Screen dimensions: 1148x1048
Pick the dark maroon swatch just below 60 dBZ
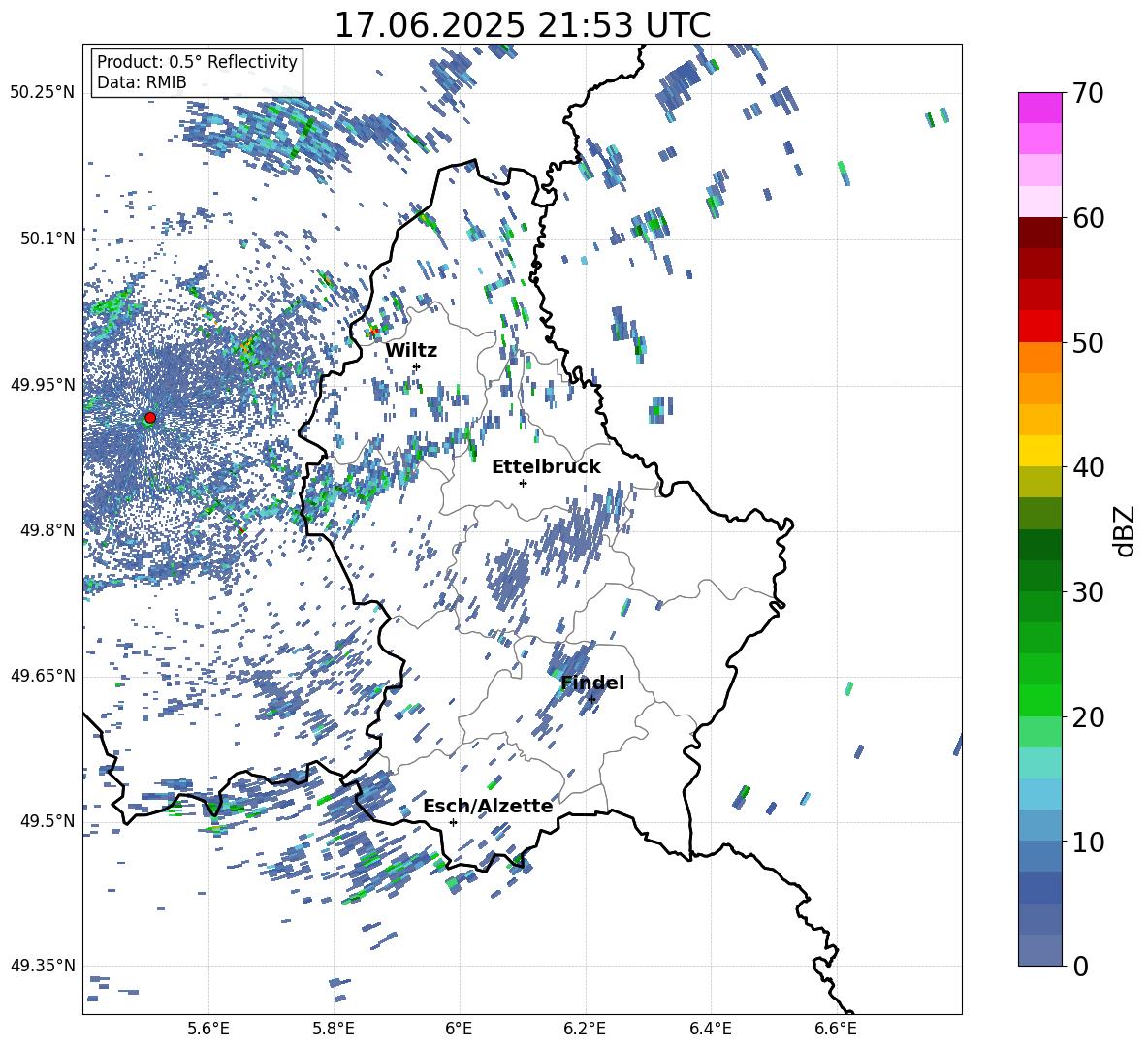coord(1040,234)
